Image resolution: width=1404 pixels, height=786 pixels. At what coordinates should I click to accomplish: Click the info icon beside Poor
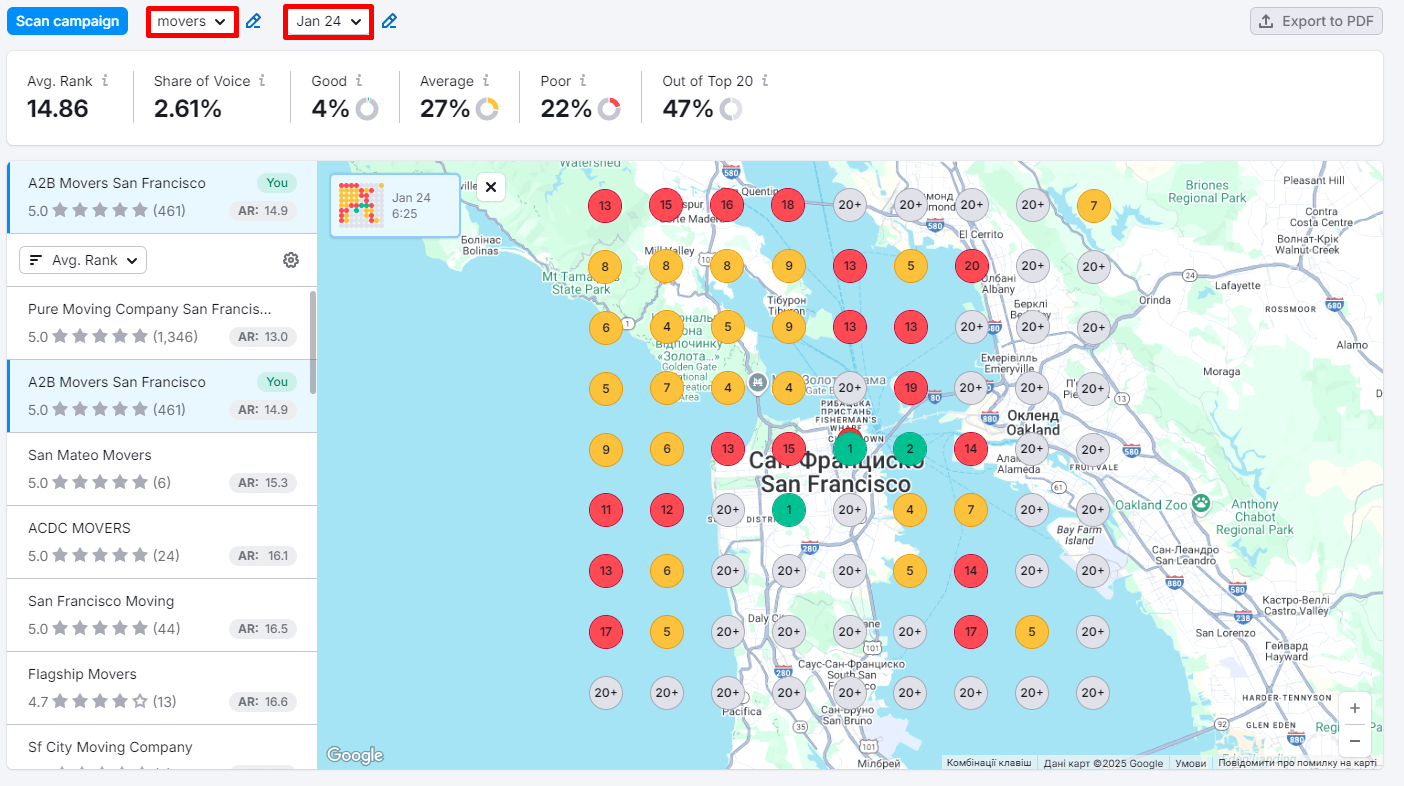[x=583, y=81]
